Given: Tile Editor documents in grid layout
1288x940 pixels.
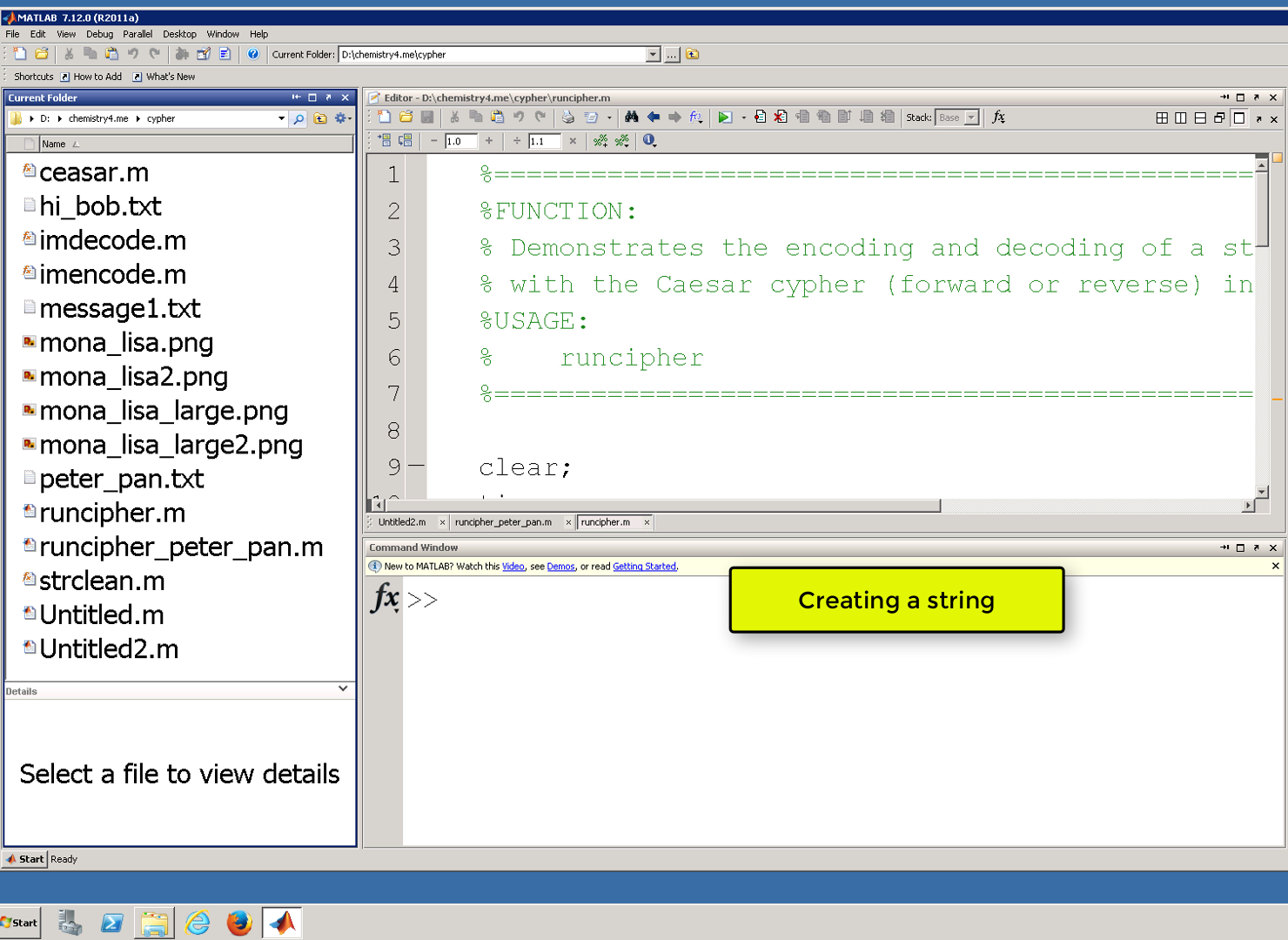Looking at the screenshot, I should [x=1162, y=118].
